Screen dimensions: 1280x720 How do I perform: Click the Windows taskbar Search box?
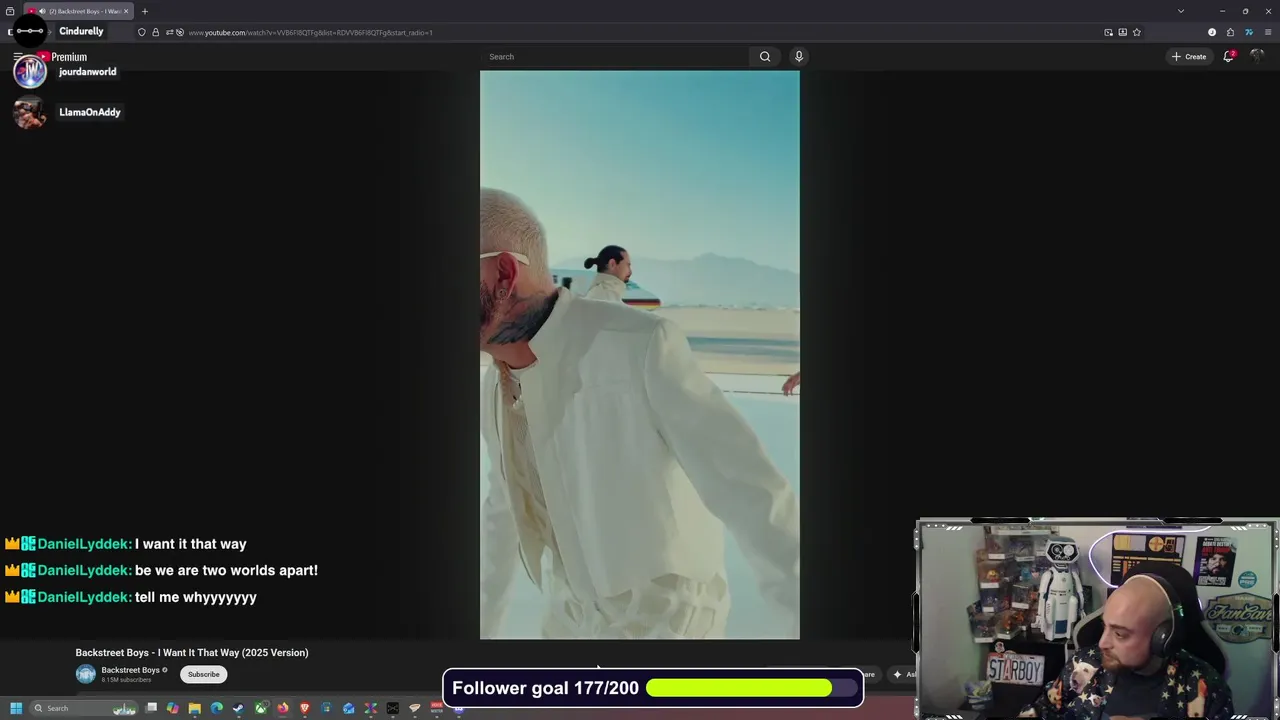point(85,708)
